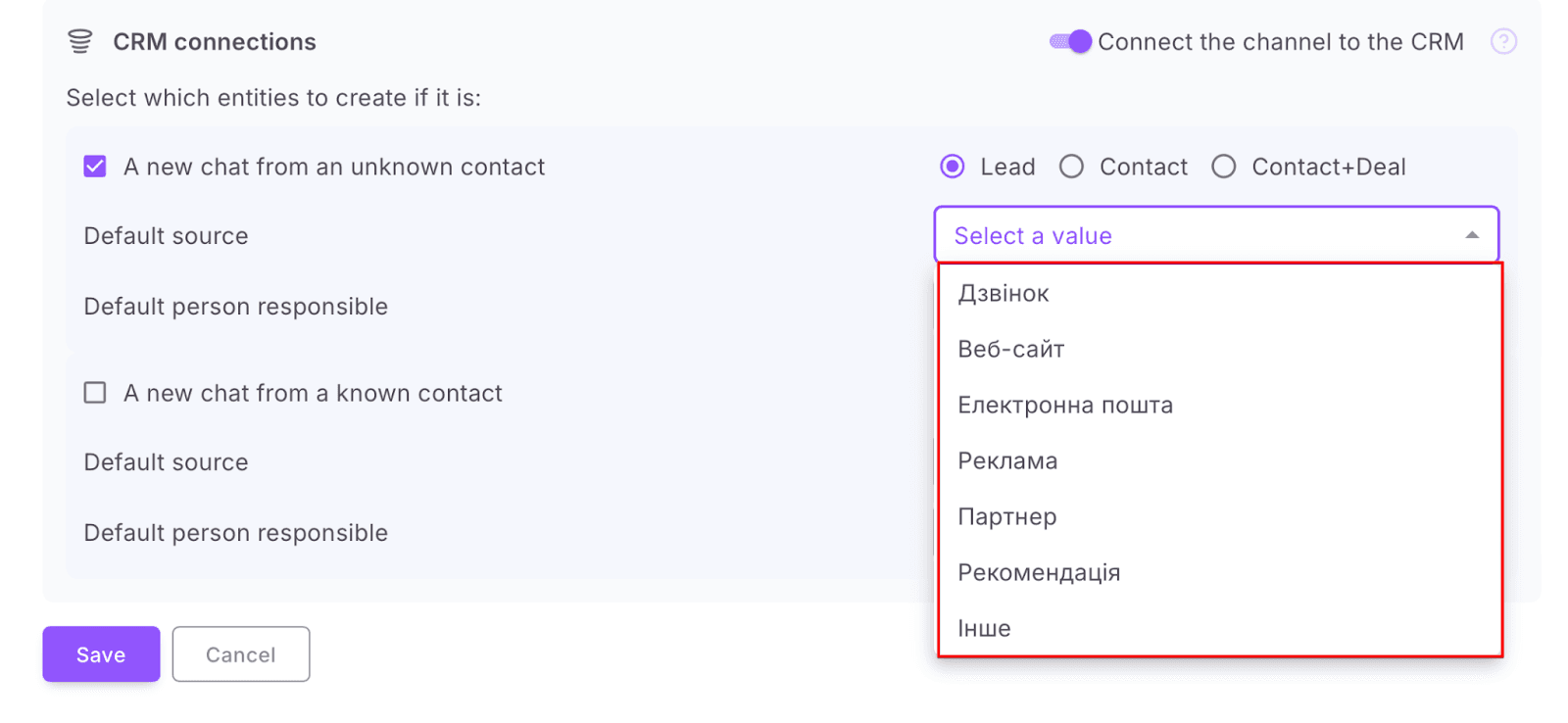Uncheck 'A new chat from an unknown contact'
The width and height of the screenshot is (1568, 723).
(x=95, y=167)
